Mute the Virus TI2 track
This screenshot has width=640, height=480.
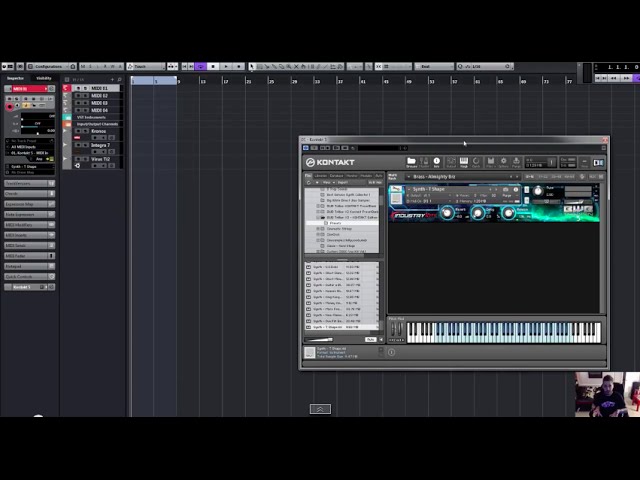click(x=78, y=159)
